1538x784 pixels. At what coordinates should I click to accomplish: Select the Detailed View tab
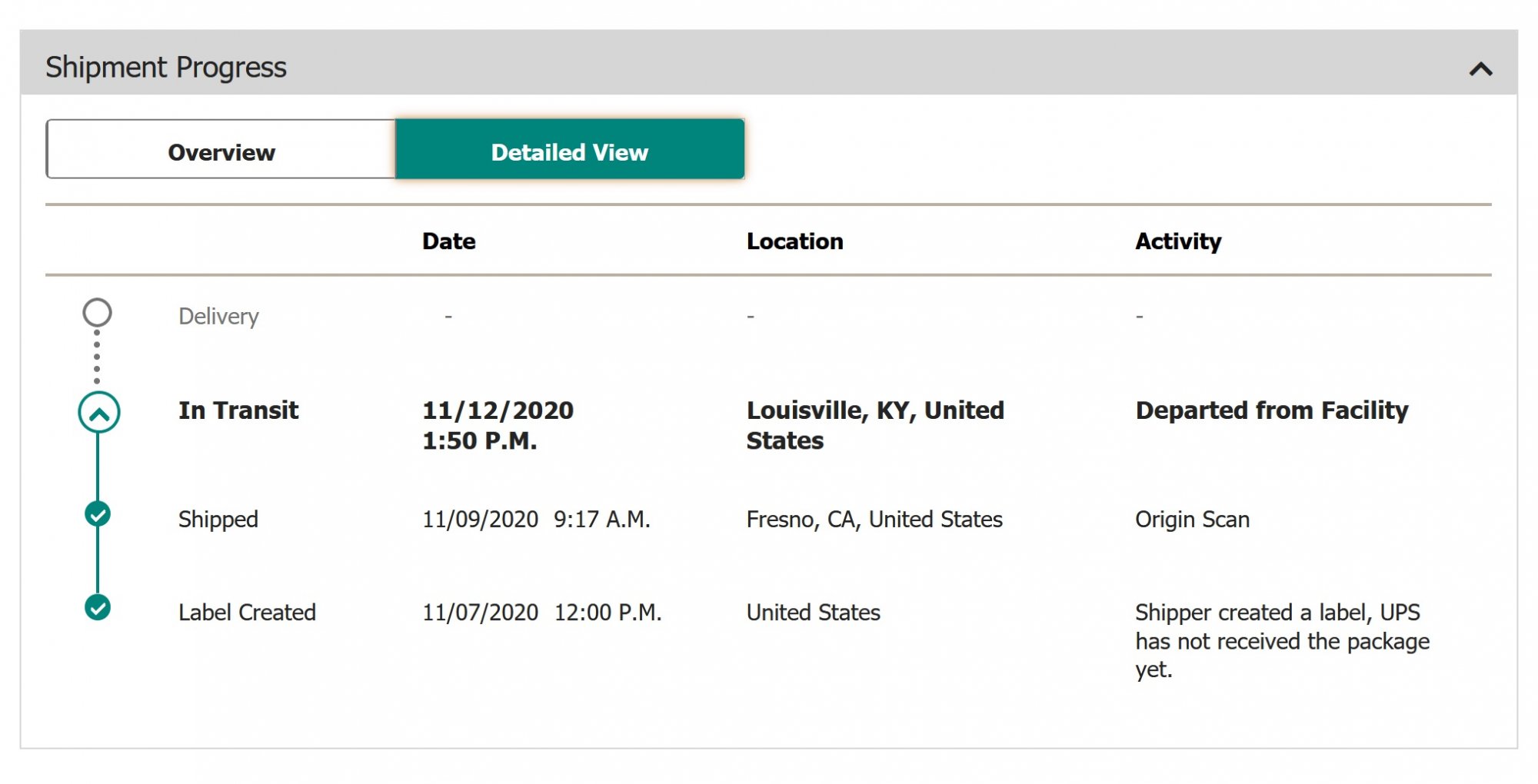click(570, 151)
